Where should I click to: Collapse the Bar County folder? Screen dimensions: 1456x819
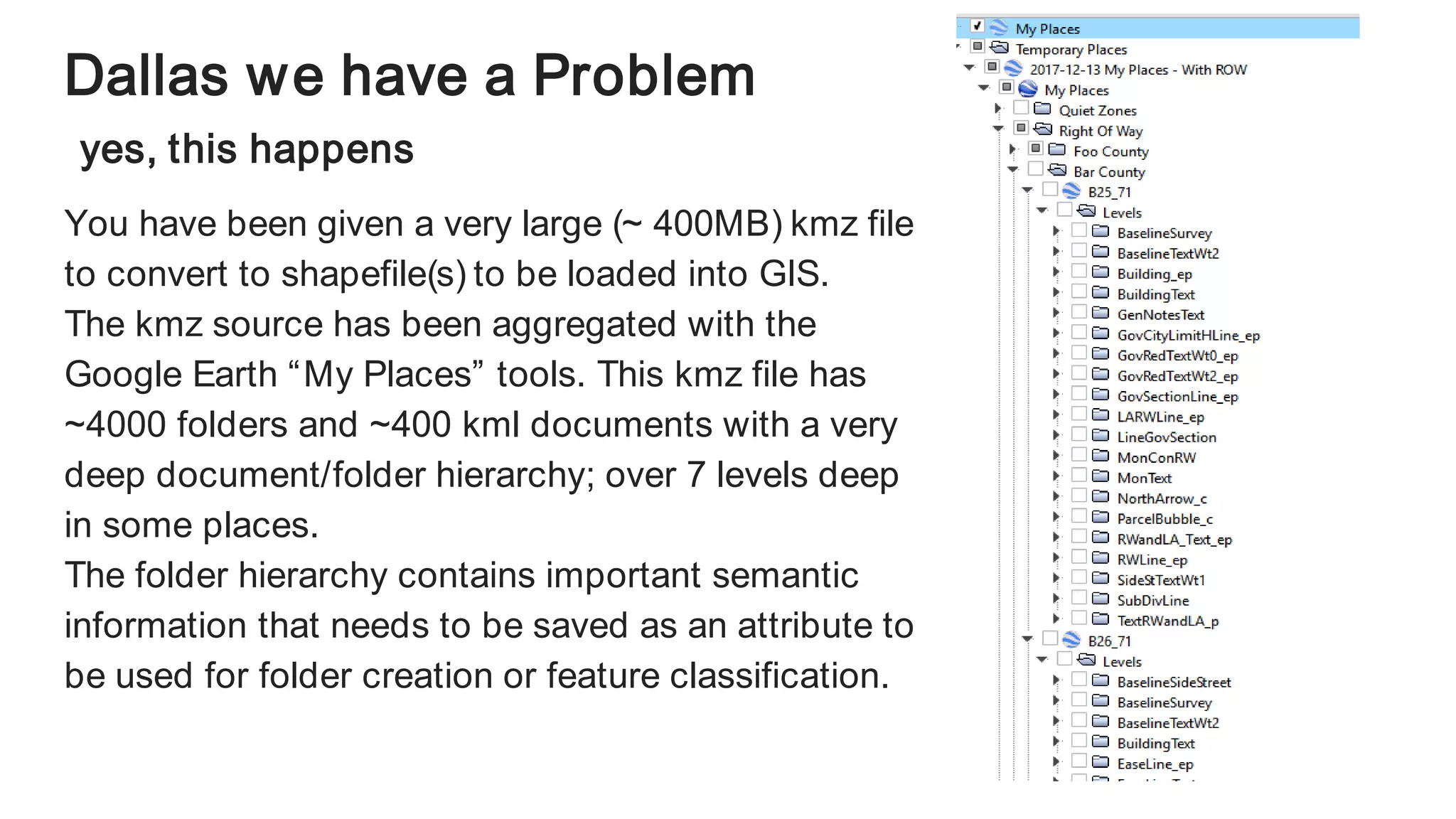[1013, 170]
